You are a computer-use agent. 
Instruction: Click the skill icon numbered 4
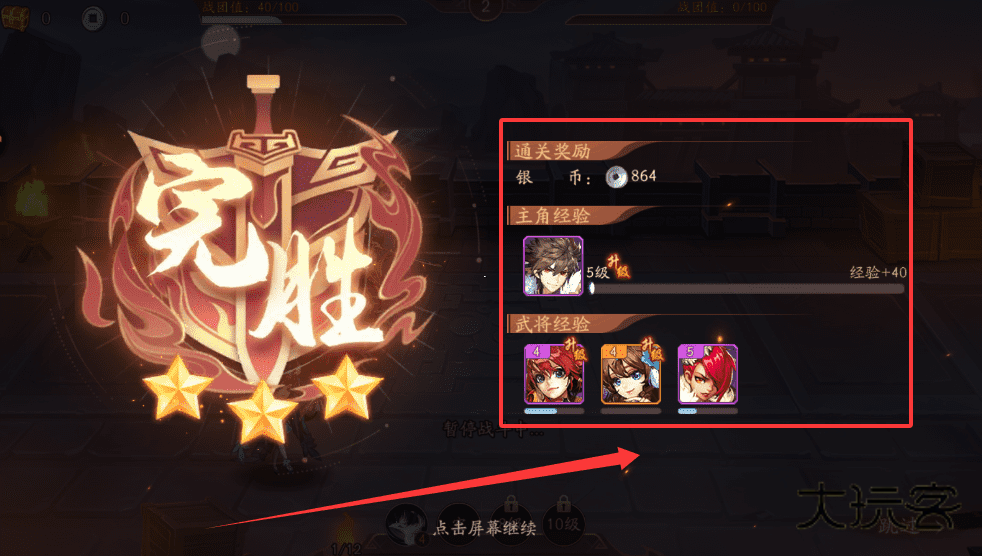pos(407,525)
